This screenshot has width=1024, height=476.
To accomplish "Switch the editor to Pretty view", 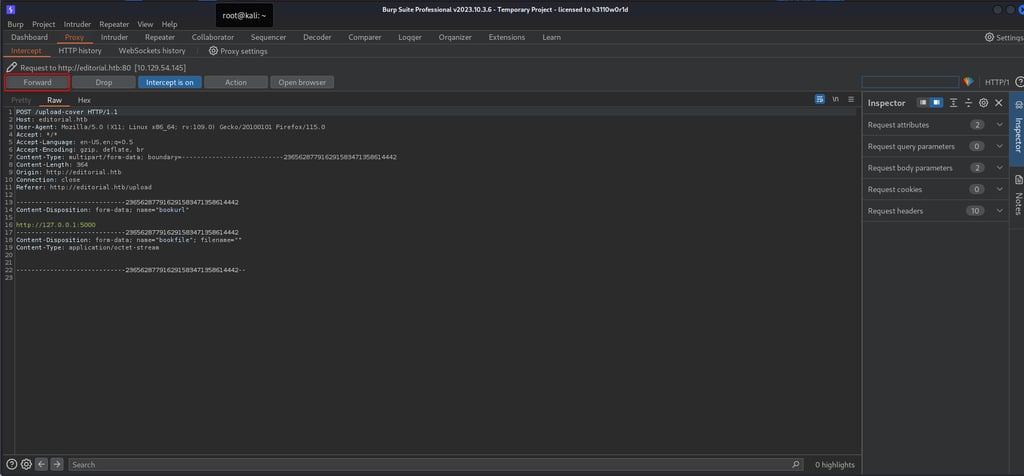I will 21,100.
